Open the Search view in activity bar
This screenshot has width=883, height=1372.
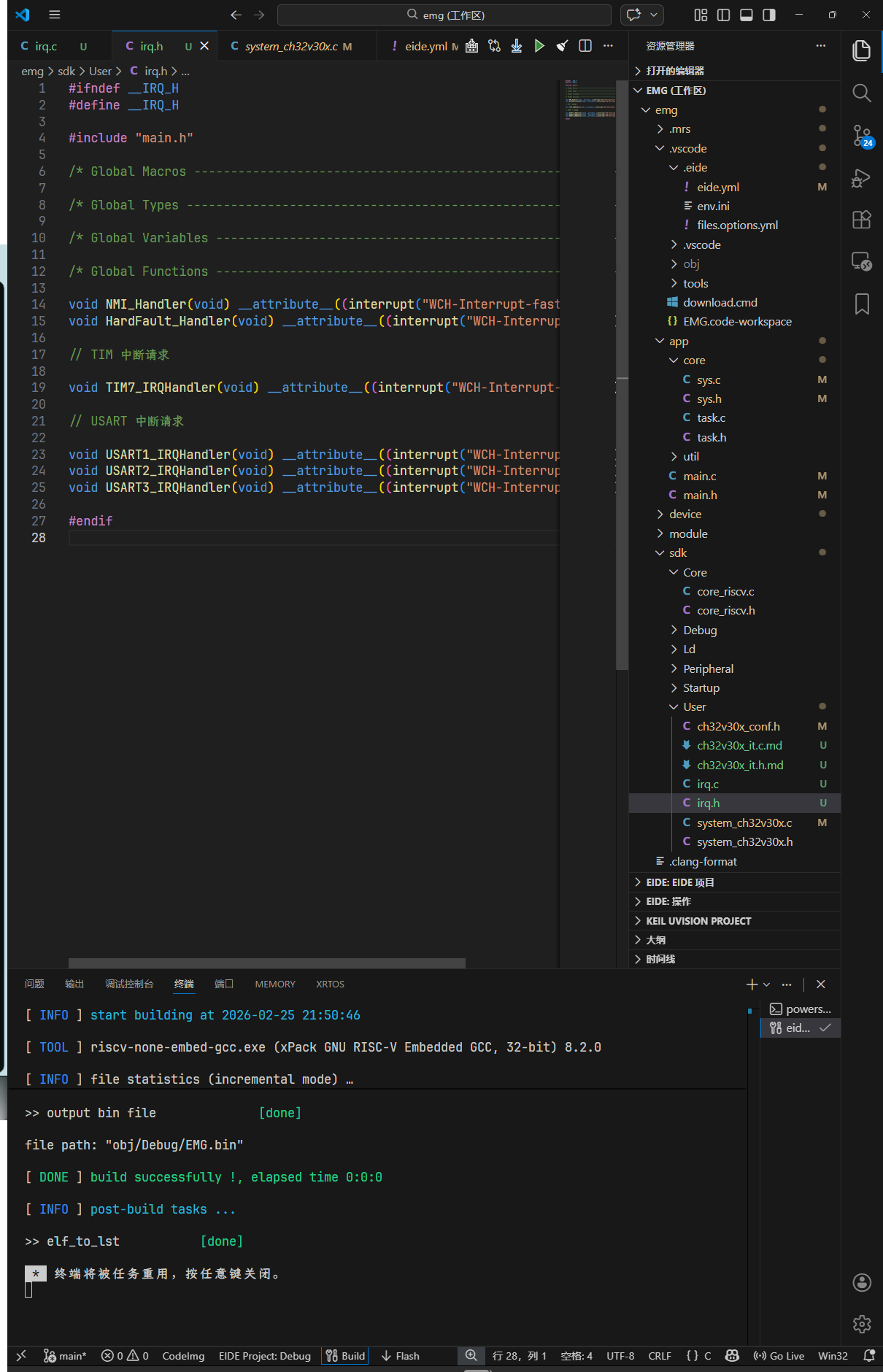pos(862,93)
